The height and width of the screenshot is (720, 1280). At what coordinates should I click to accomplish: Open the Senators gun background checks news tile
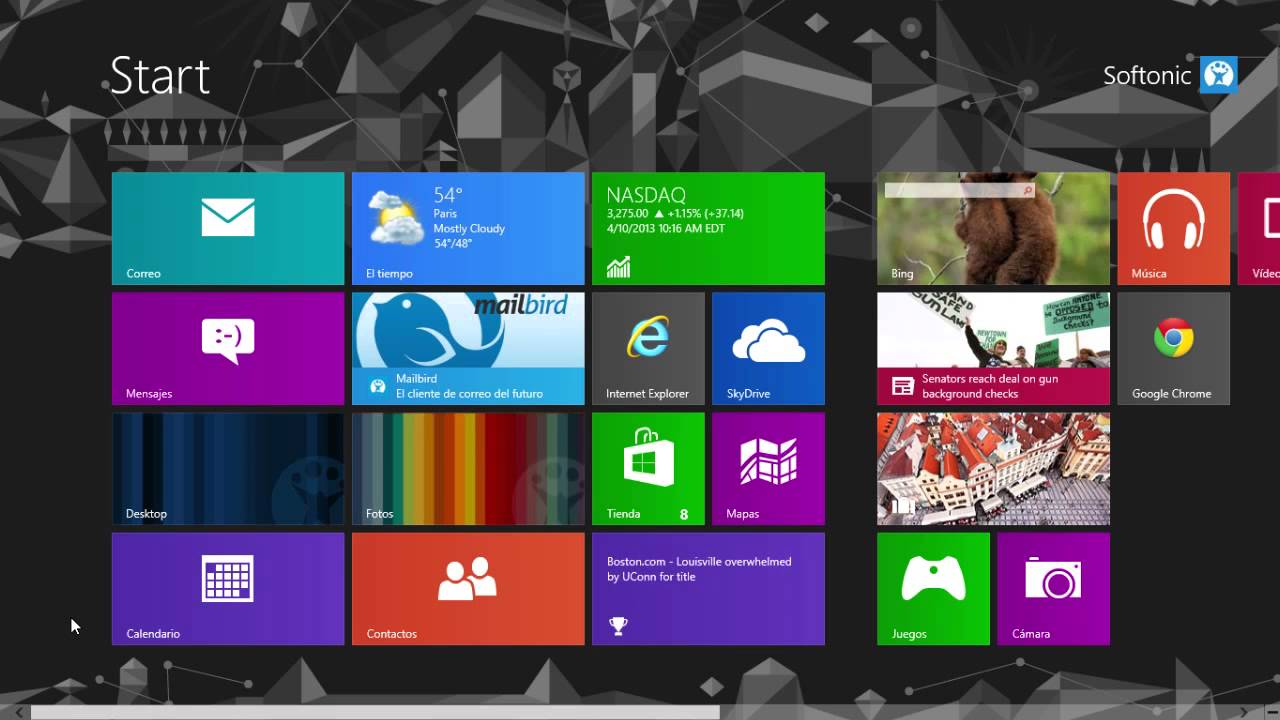coord(993,348)
